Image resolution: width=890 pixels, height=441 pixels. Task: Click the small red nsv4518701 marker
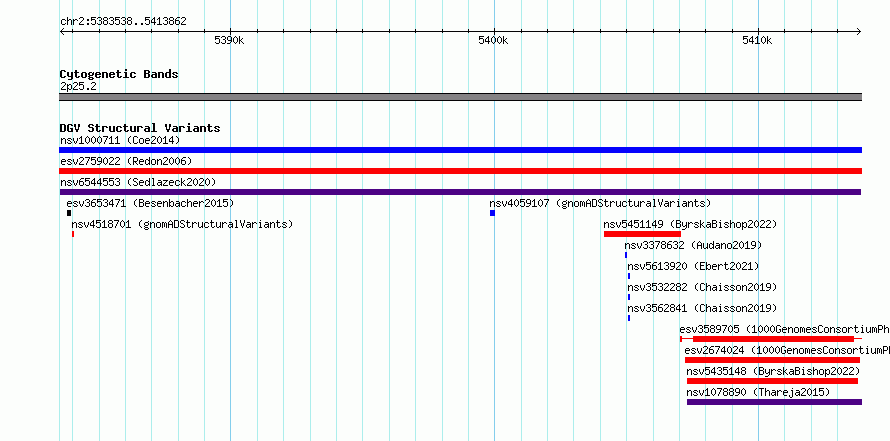coord(73,234)
